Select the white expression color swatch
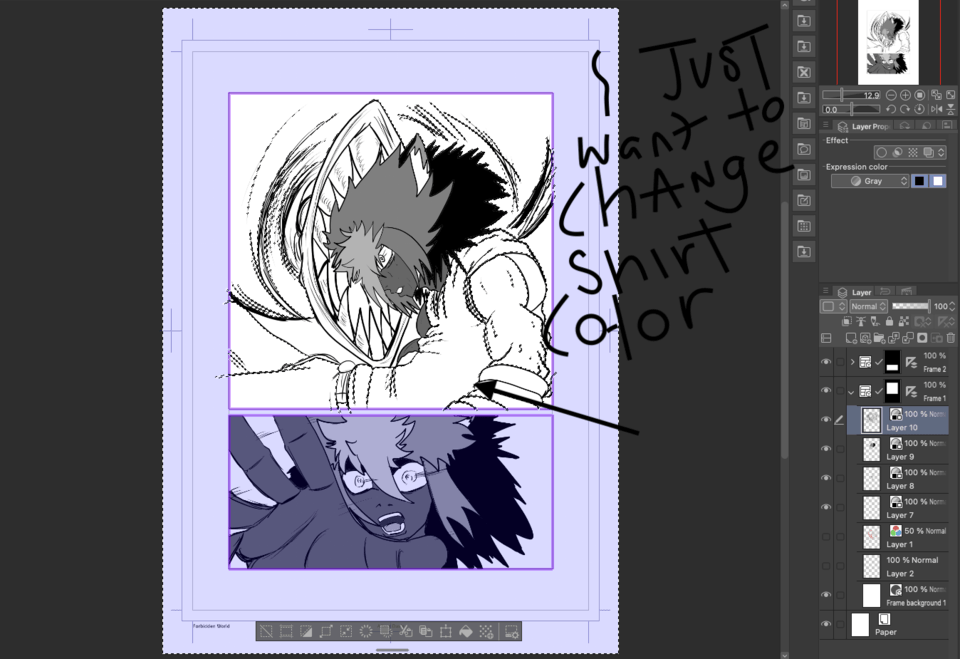960x659 pixels. (938, 181)
